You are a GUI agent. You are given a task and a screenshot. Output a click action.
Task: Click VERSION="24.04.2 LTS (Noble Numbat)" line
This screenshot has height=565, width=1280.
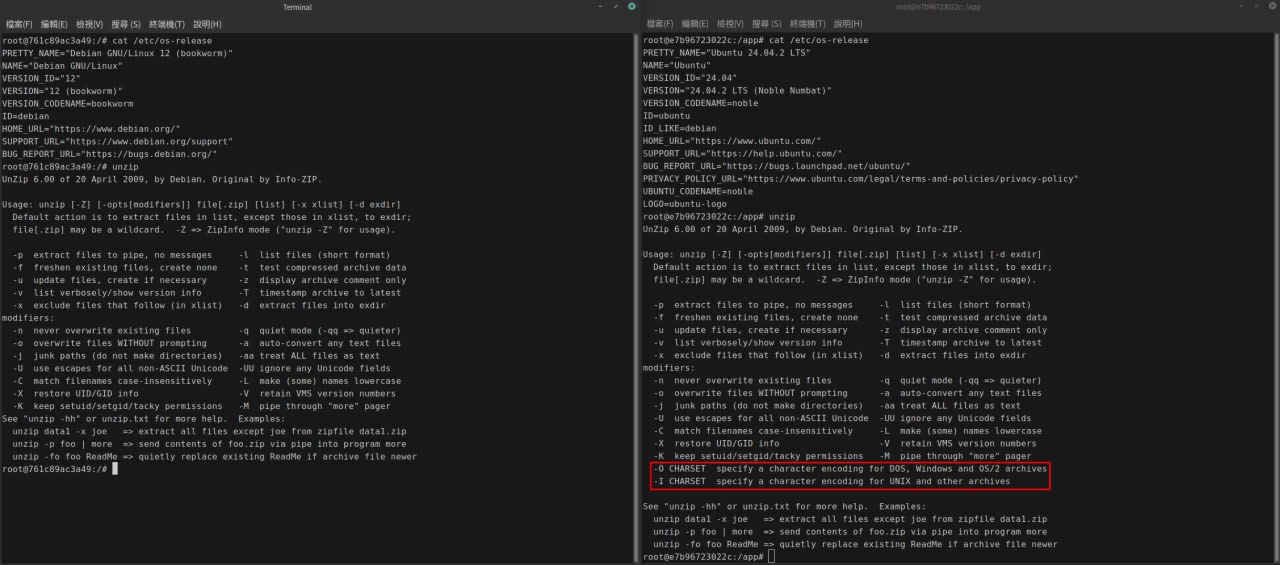pos(737,91)
